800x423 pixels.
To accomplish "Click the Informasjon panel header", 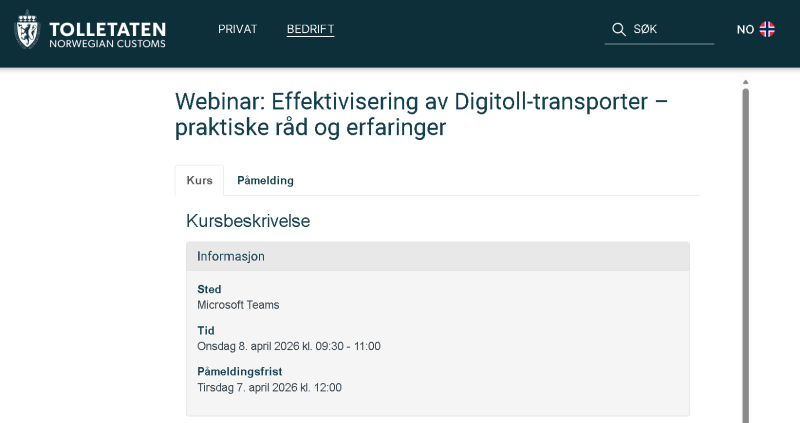I will pos(437,256).
